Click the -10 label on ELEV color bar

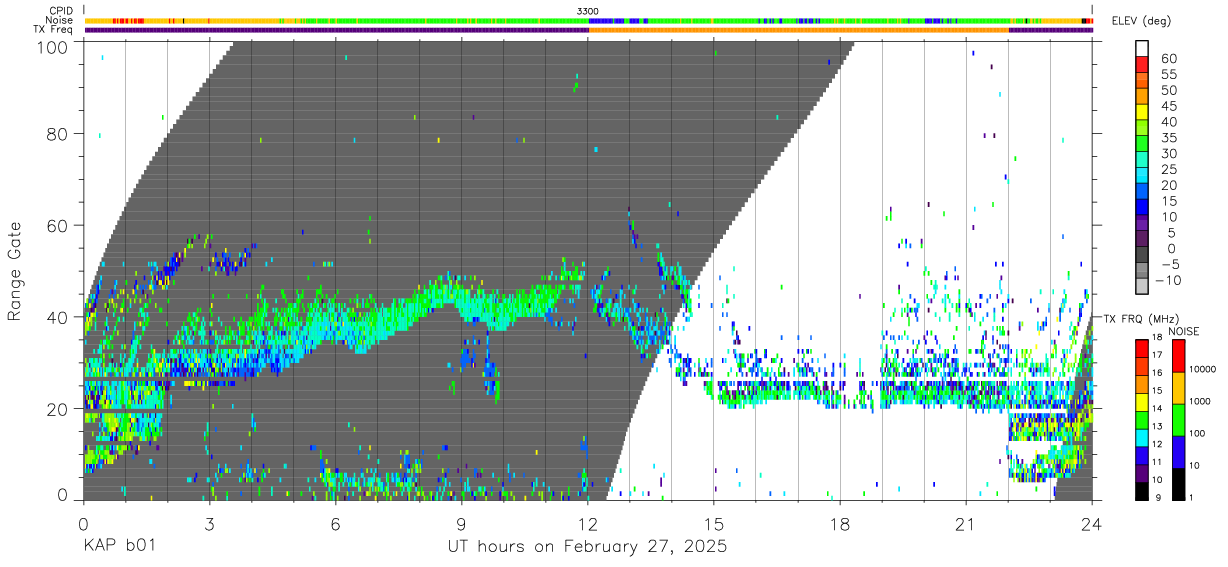coord(1168,281)
